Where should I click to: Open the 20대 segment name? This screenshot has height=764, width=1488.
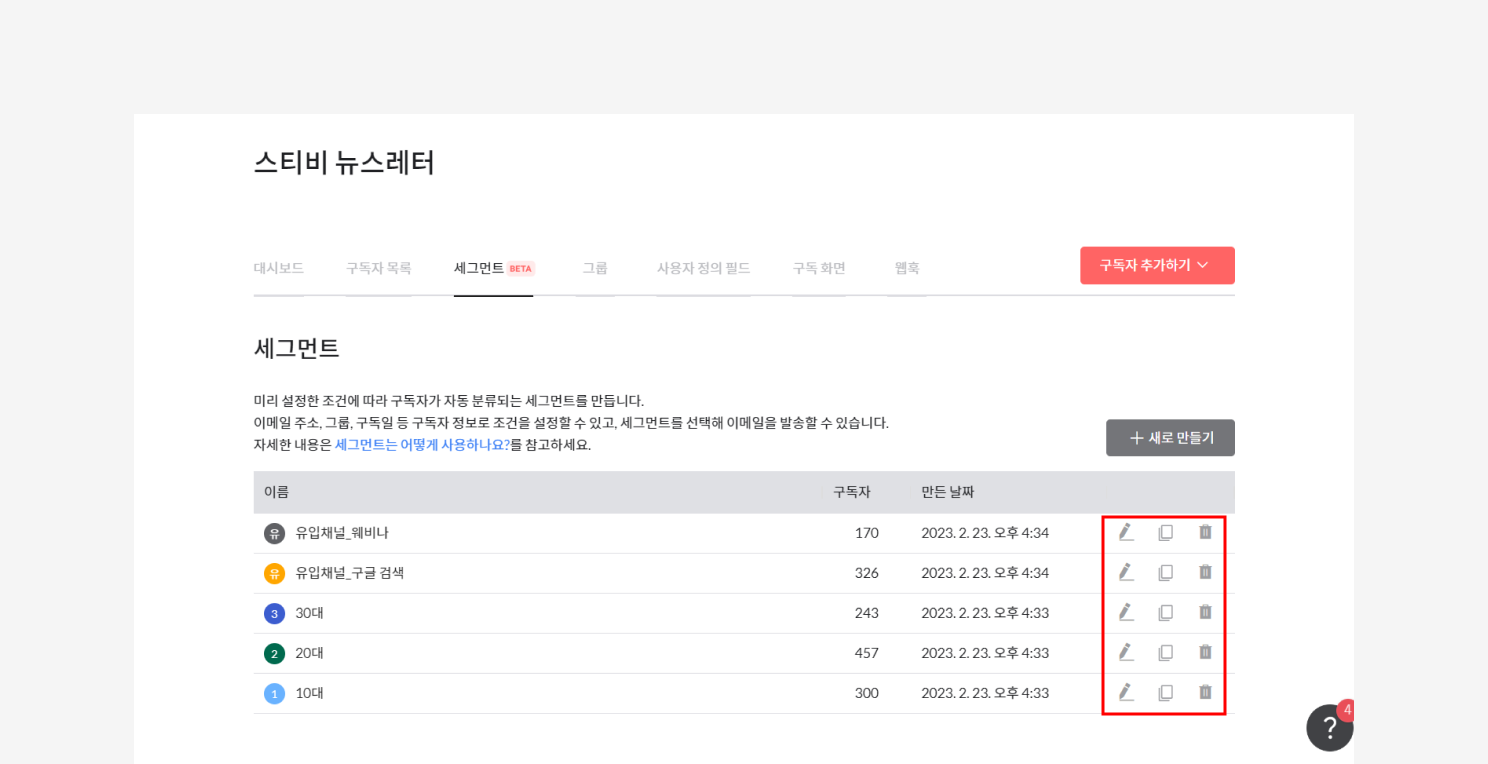[x=309, y=653]
